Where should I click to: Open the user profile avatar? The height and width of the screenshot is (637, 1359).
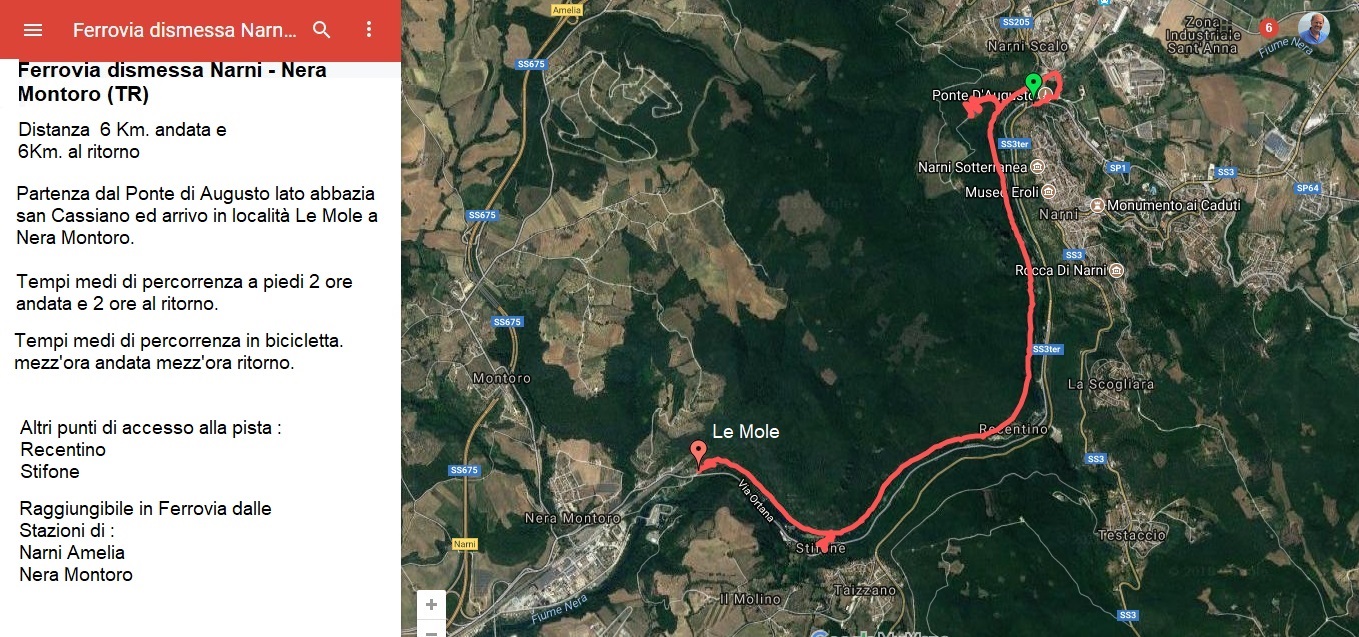tap(1314, 28)
